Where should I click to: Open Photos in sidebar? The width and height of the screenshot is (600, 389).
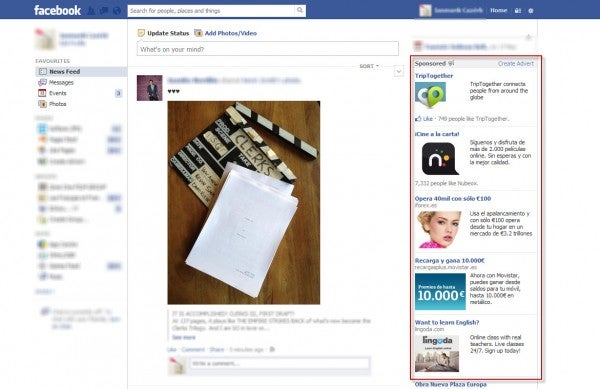(x=57, y=104)
